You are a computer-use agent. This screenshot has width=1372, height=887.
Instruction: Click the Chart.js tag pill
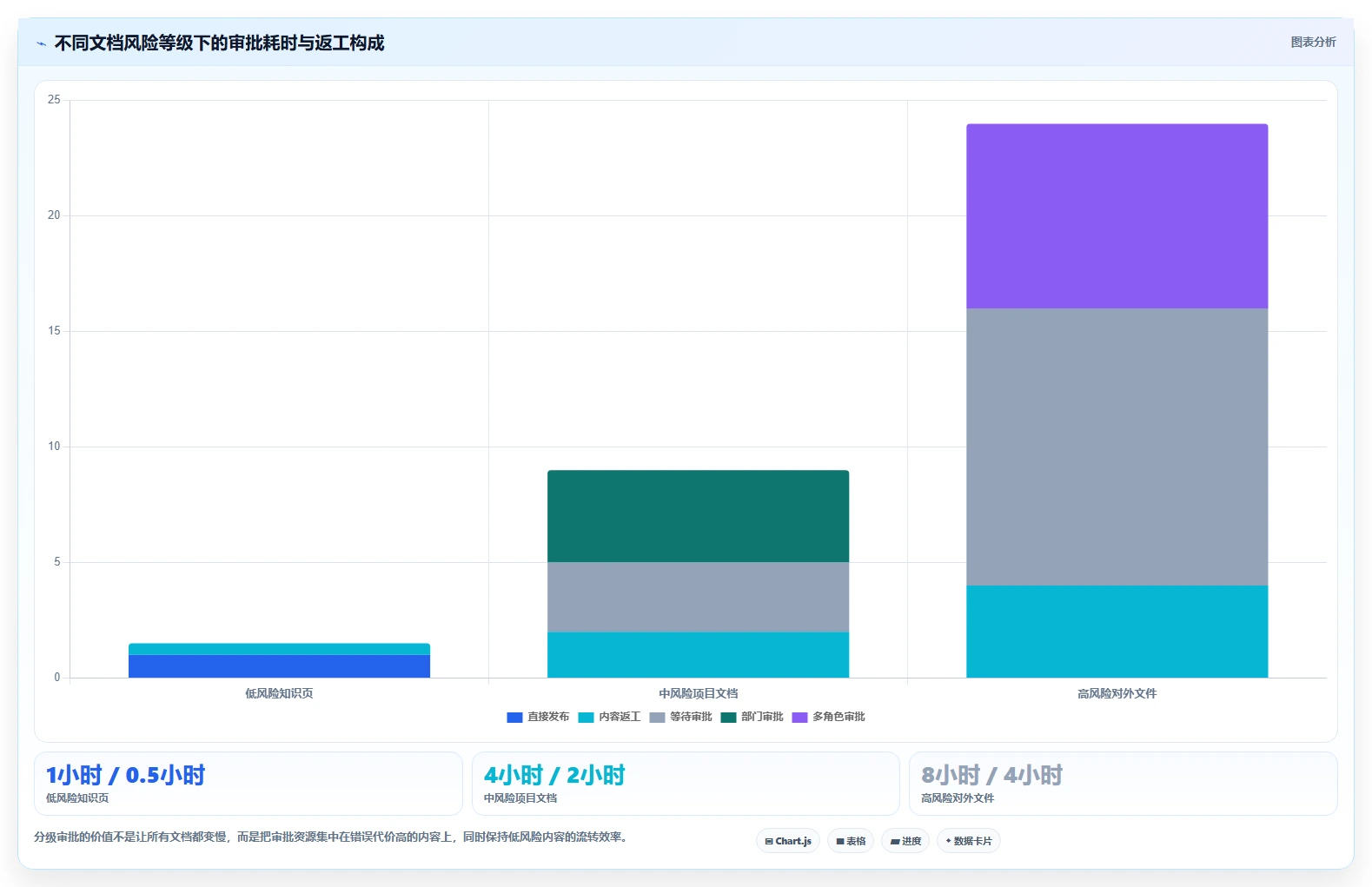(788, 841)
